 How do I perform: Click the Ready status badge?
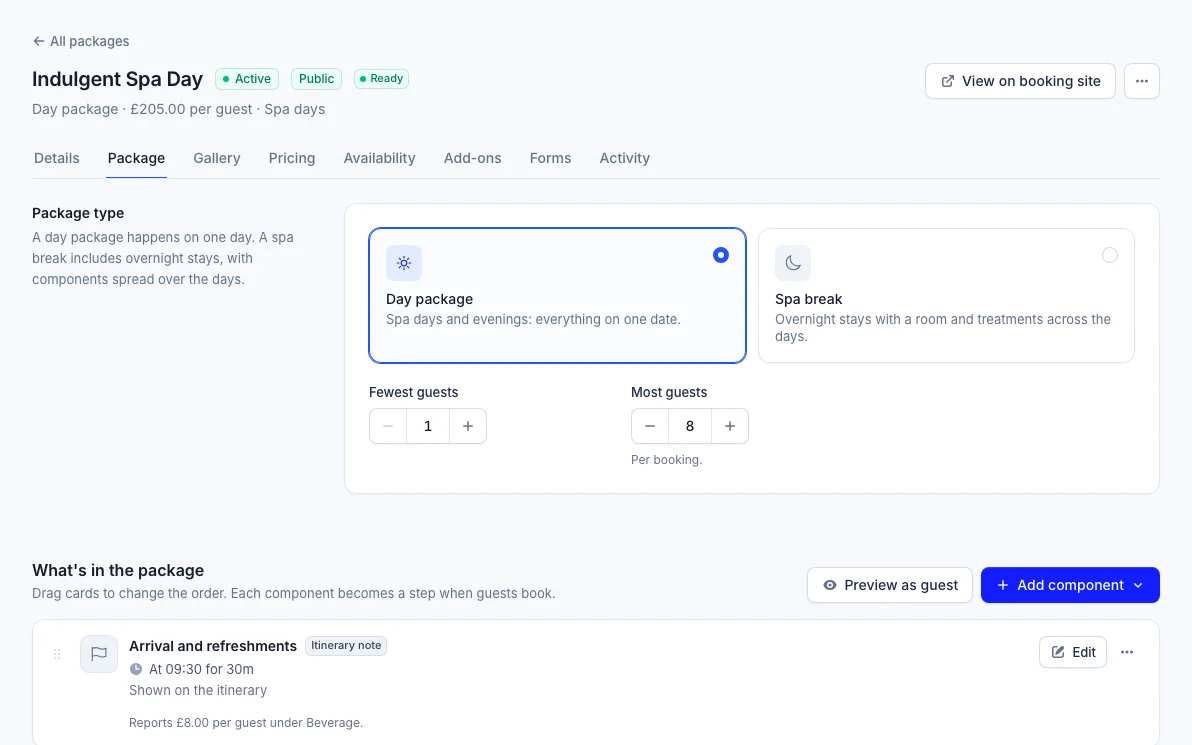382,79
